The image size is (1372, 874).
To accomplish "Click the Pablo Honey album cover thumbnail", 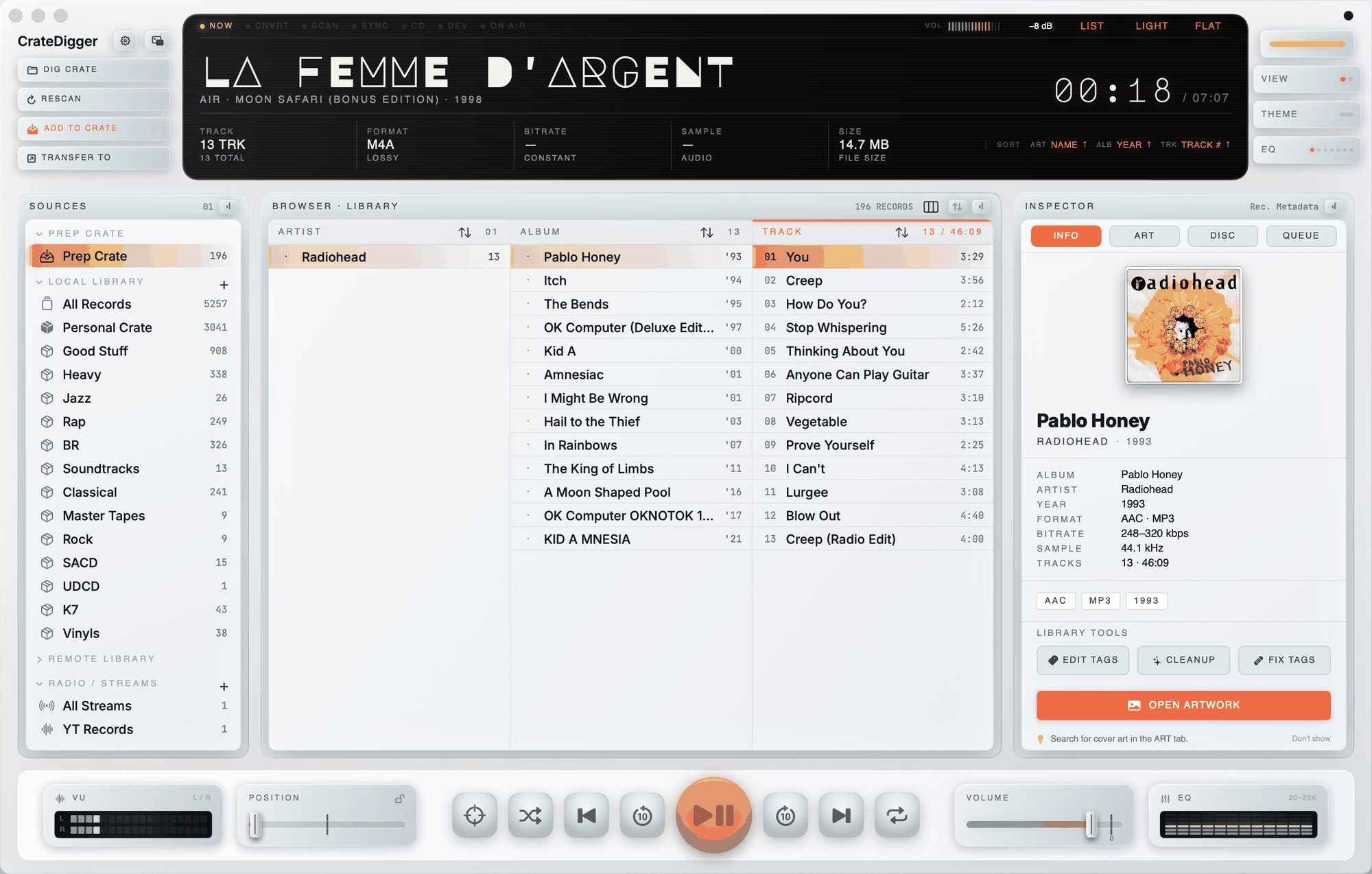I will click(x=1183, y=326).
